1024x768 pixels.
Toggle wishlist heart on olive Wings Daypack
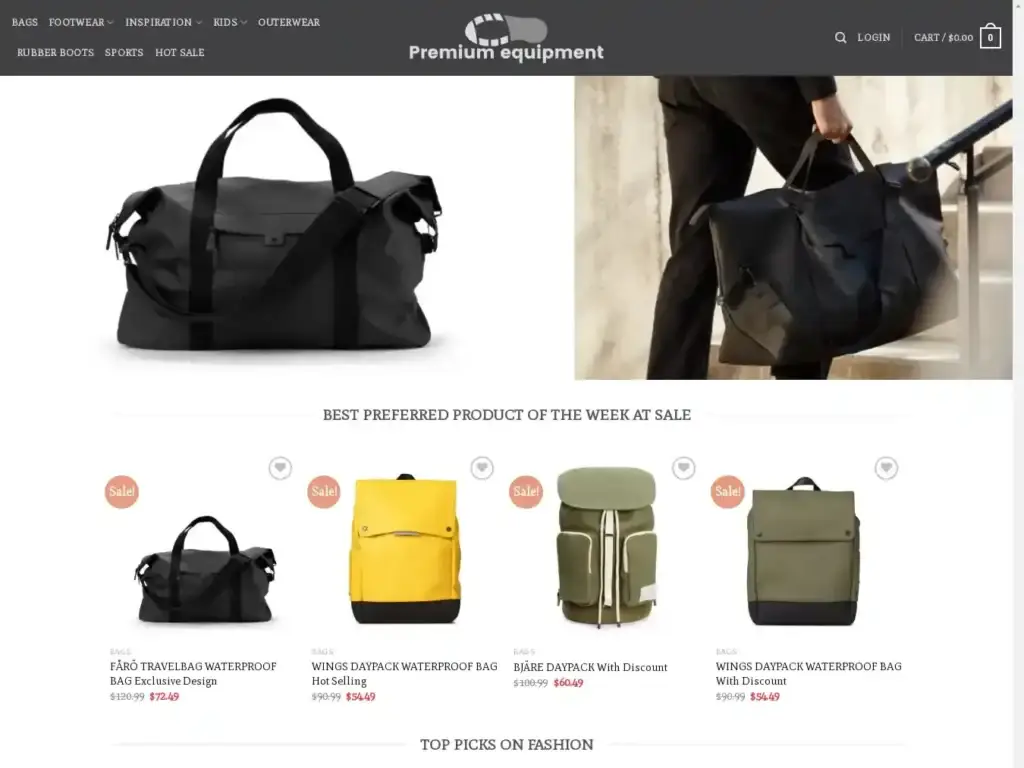point(886,468)
